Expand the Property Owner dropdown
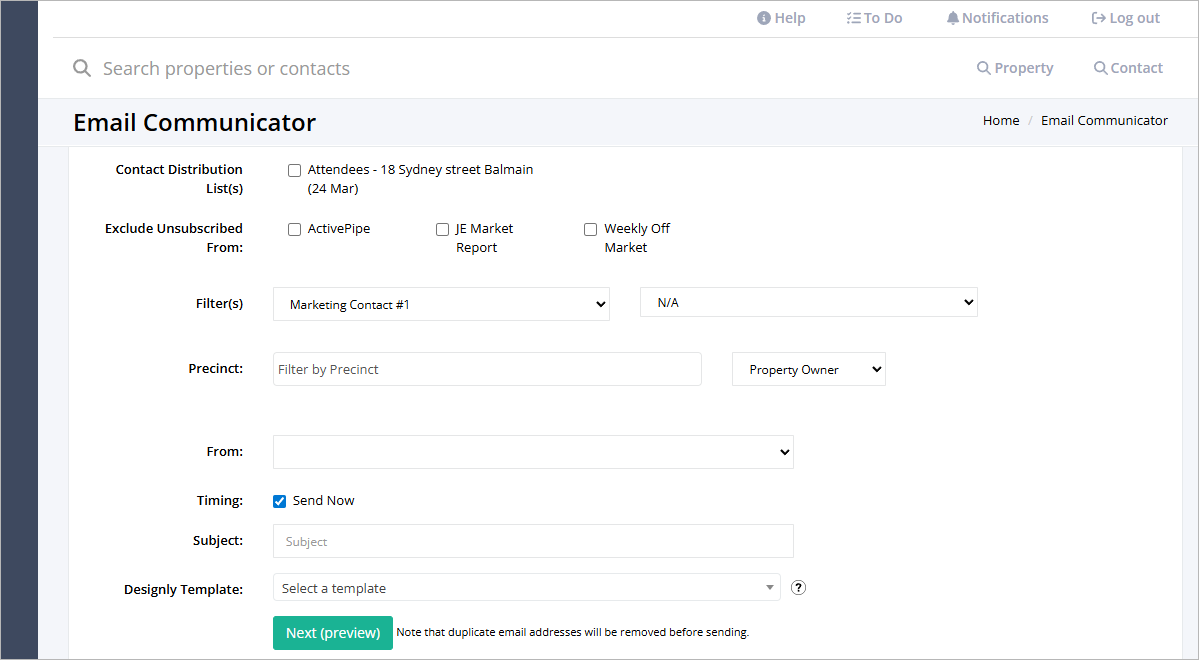Viewport: 1199px width, 660px height. [808, 368]
